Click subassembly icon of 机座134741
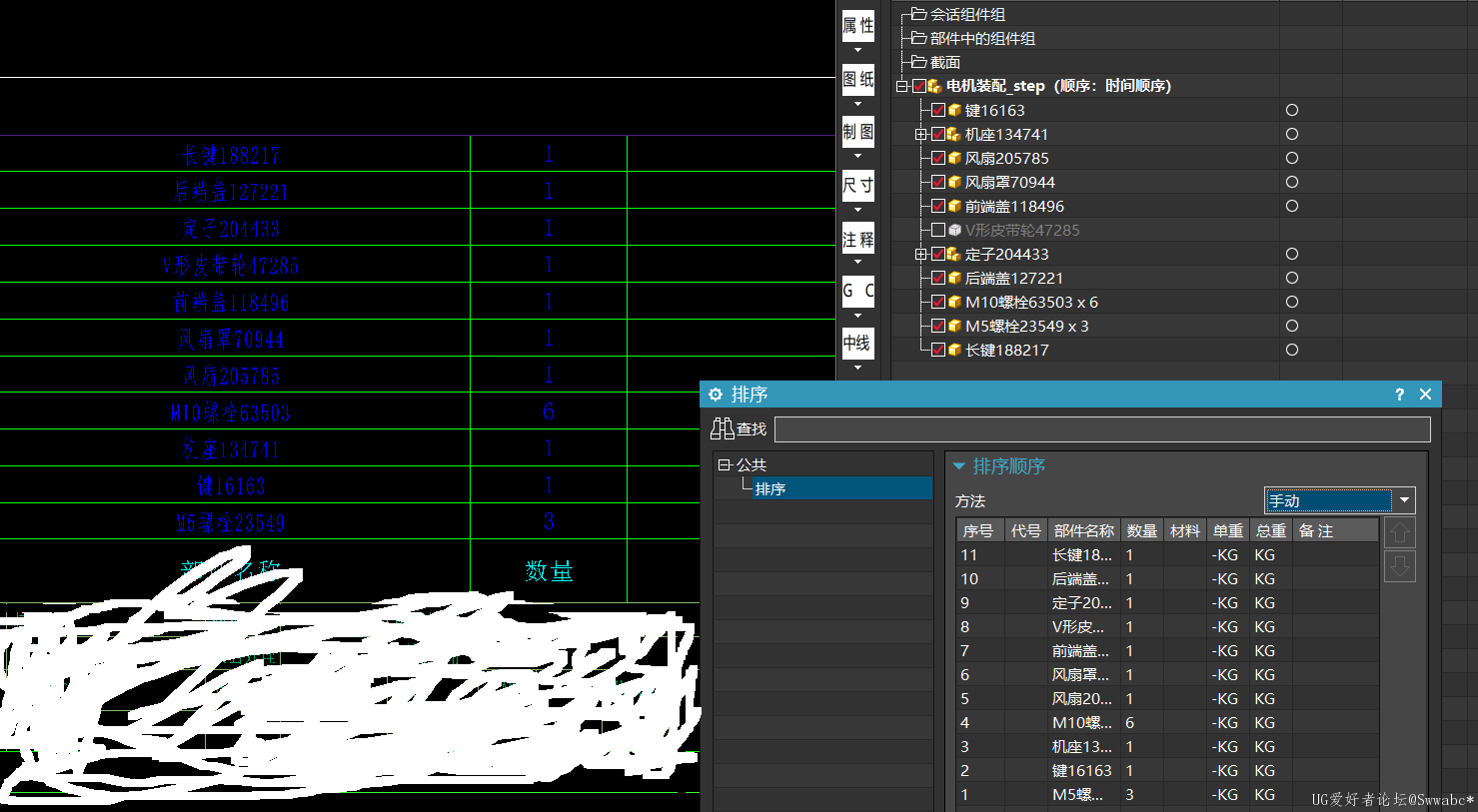This screenshot has height=812, width=1478. (x=954, y=134)
